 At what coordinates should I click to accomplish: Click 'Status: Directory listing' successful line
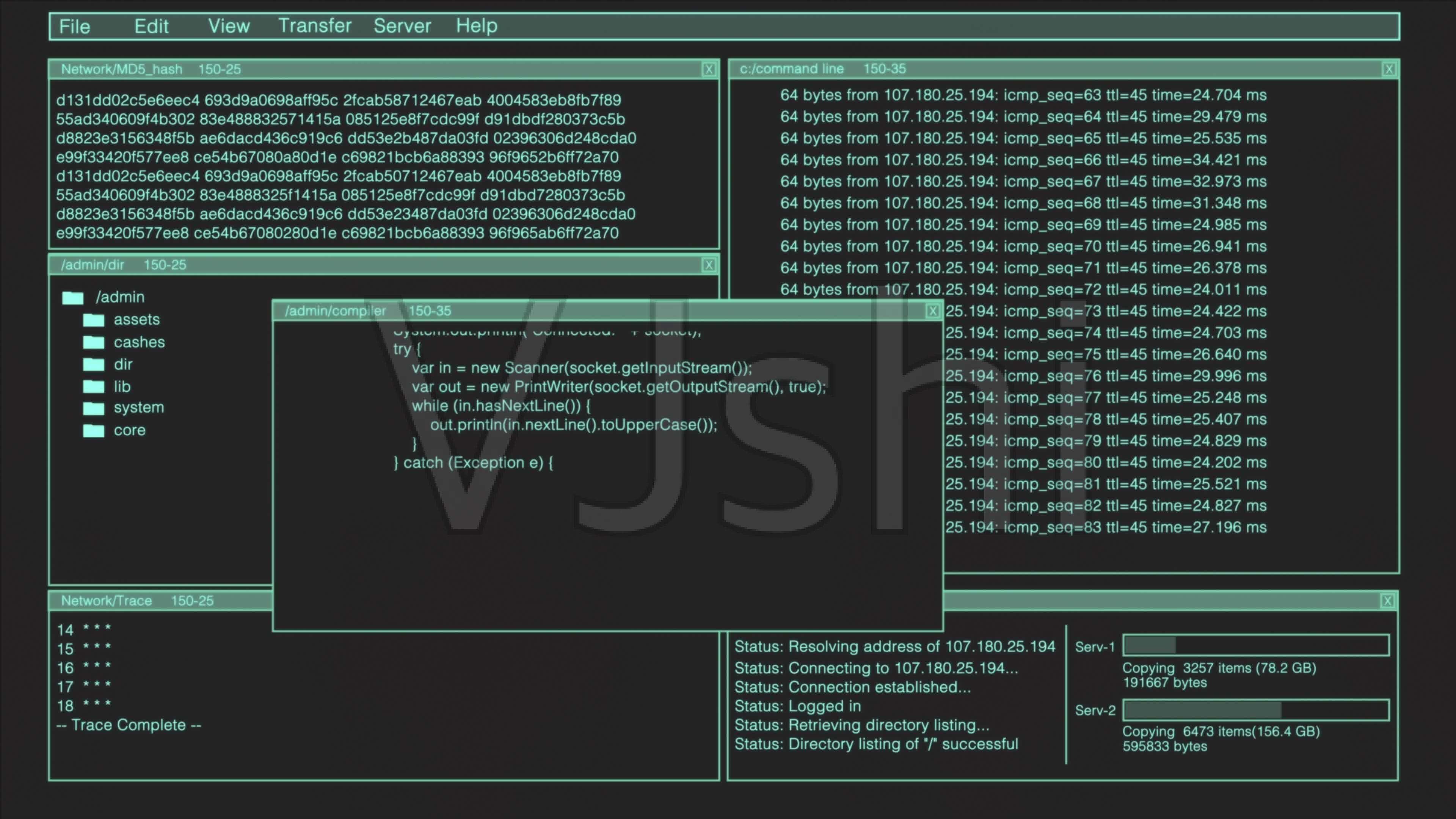[876, 744]
